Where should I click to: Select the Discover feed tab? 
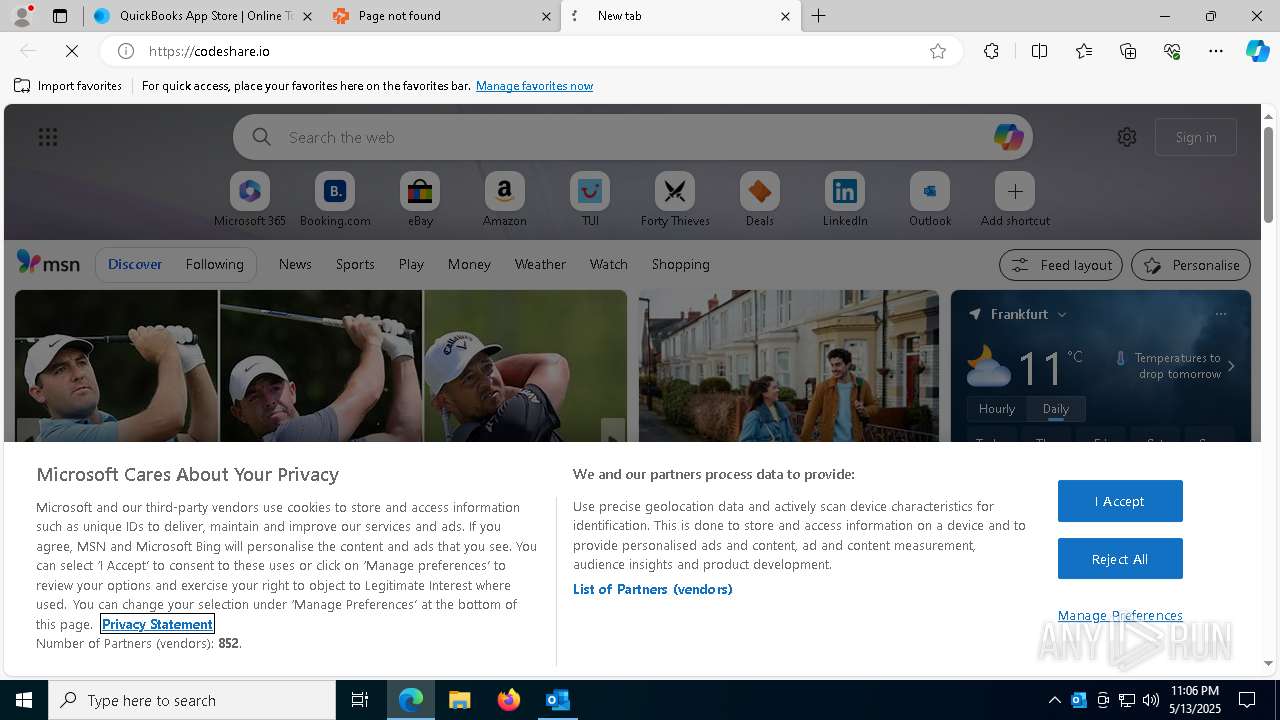[x=135, y=264]
